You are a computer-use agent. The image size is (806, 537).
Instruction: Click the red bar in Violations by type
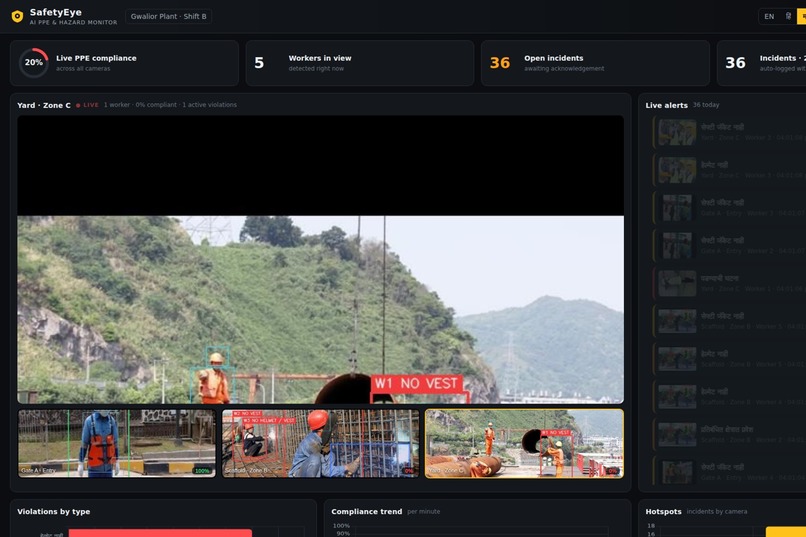160,533
